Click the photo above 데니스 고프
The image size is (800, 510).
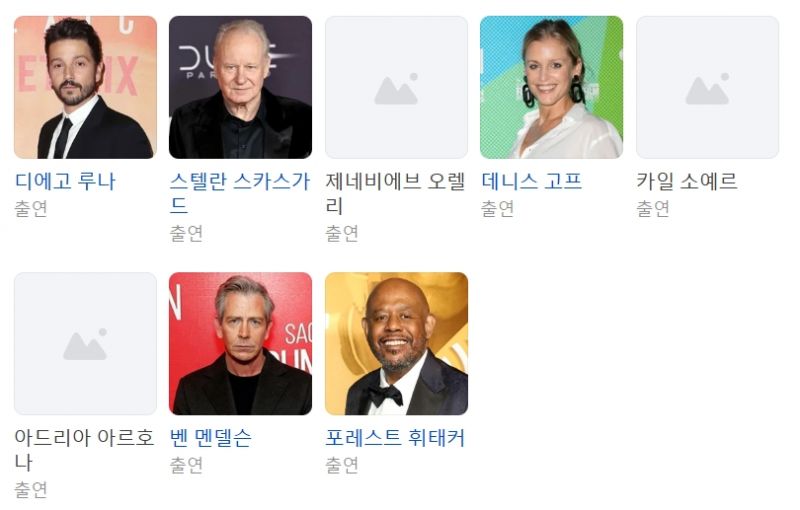(552, 87)
